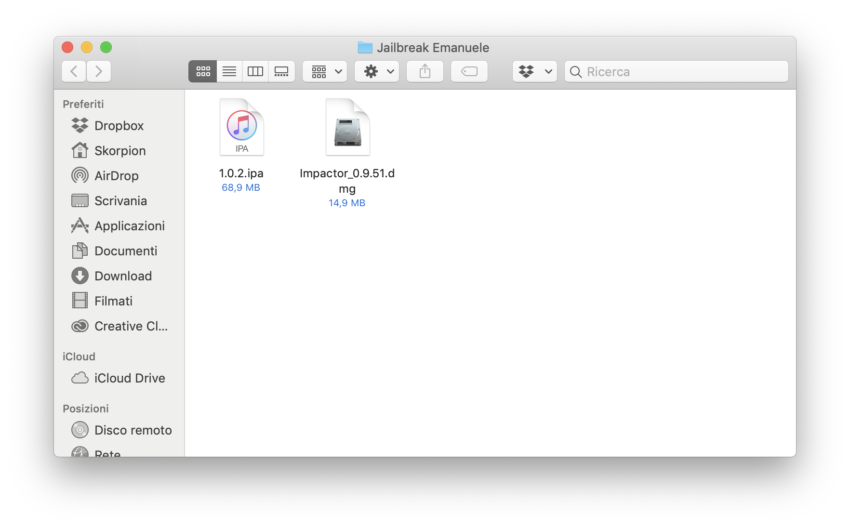This screenshot has height=528, width=850.
Task: Switch to column view
Action: (255, 72)
